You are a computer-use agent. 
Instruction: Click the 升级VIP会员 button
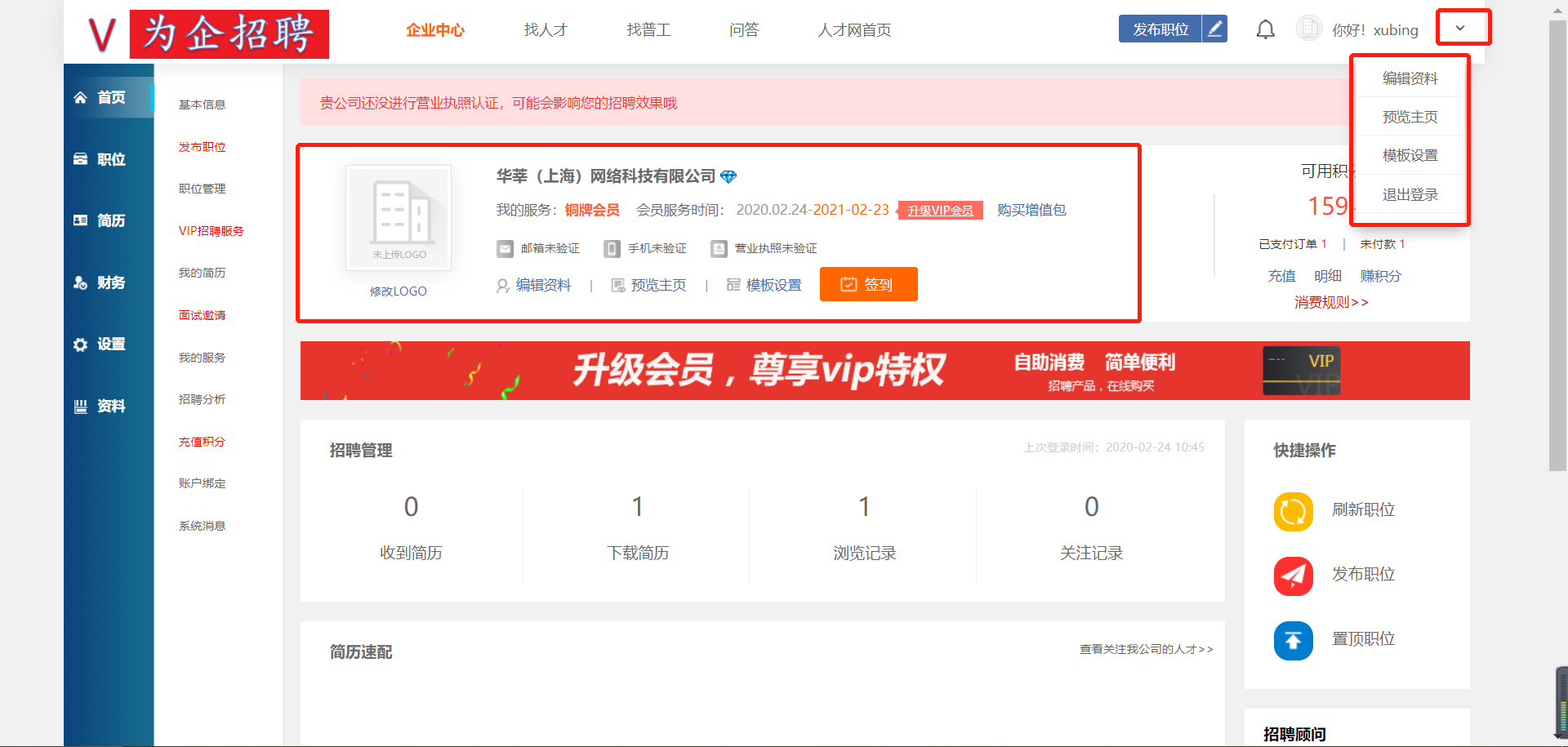[940, 211]
